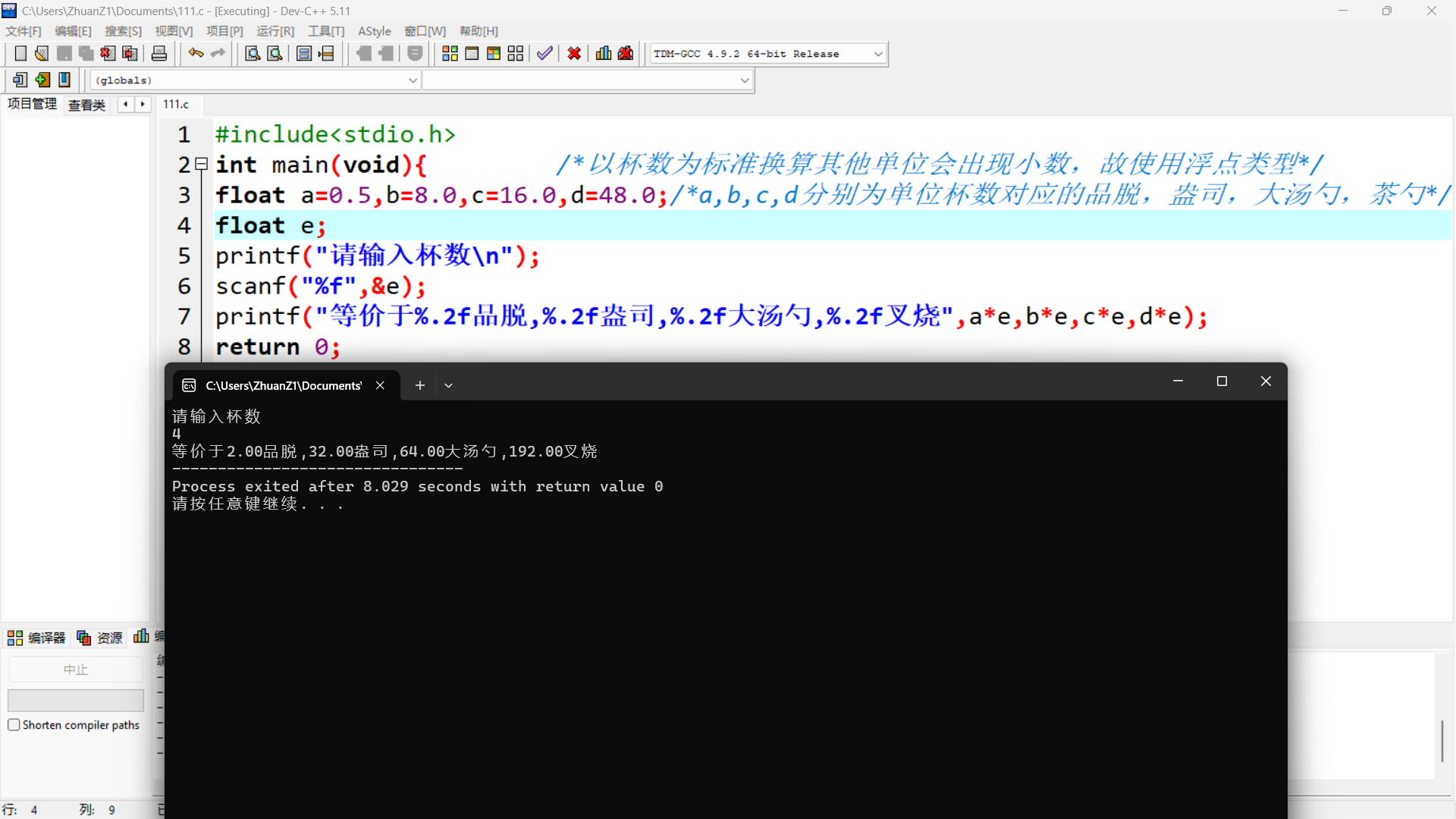Expand the (globals) scope dropdown
Image resolution: width=1456 pixels, height=819 pixels.
tap(413, 80)
